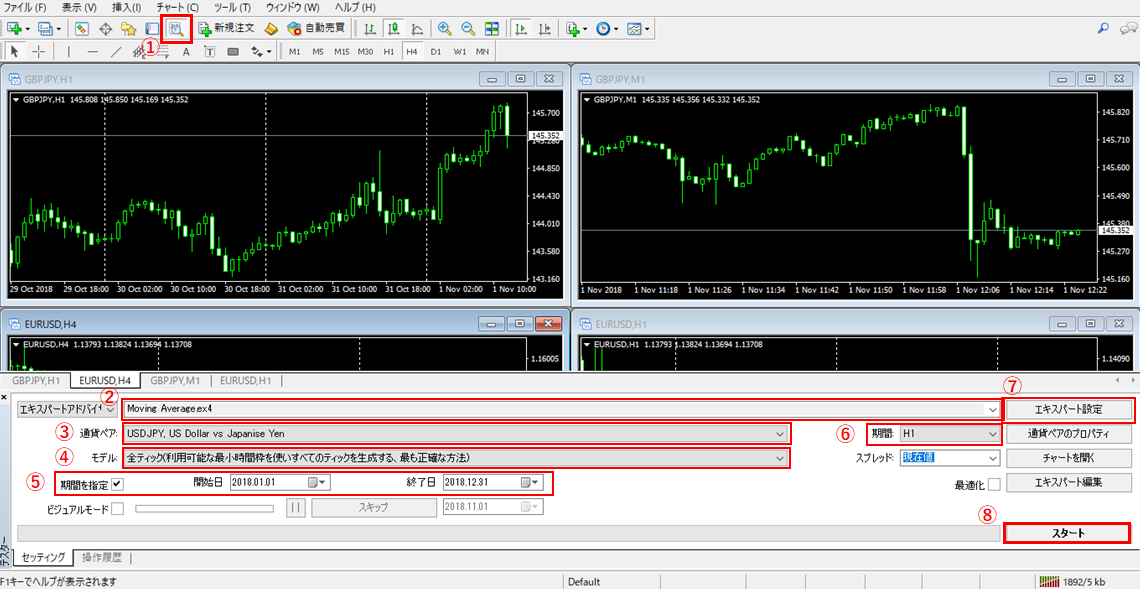Click the visual mode speed slider
1140x589 pixels.
pyautogui.click(x=204, y=508)
